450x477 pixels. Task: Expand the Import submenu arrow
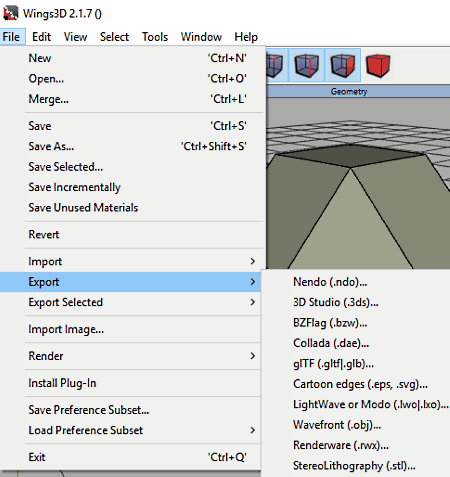253,261
